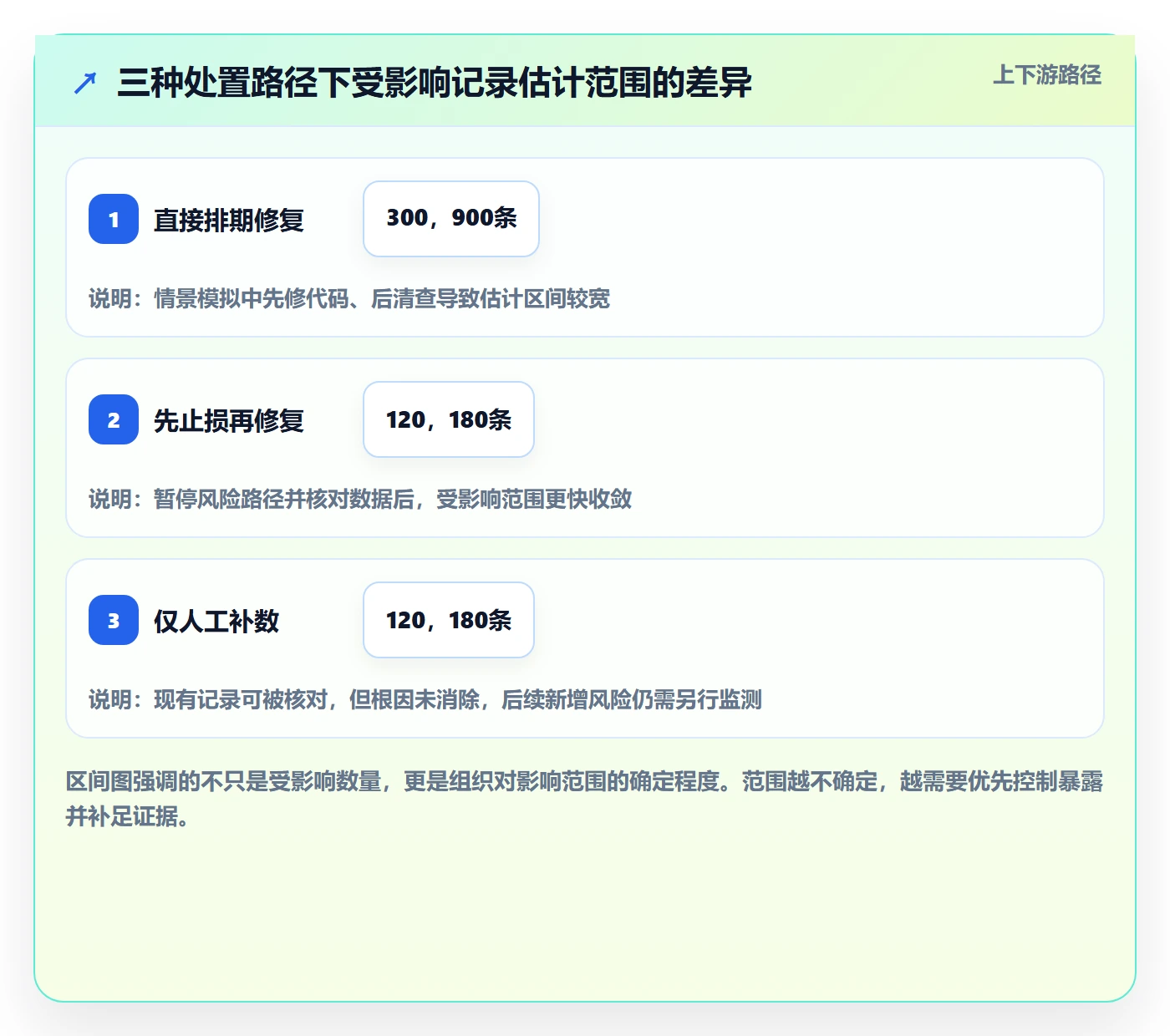Click the 120，180条 pill beside 仅人工补数
The image size is (1170, 1036).
pyautogui.click(x=449, y=620)
